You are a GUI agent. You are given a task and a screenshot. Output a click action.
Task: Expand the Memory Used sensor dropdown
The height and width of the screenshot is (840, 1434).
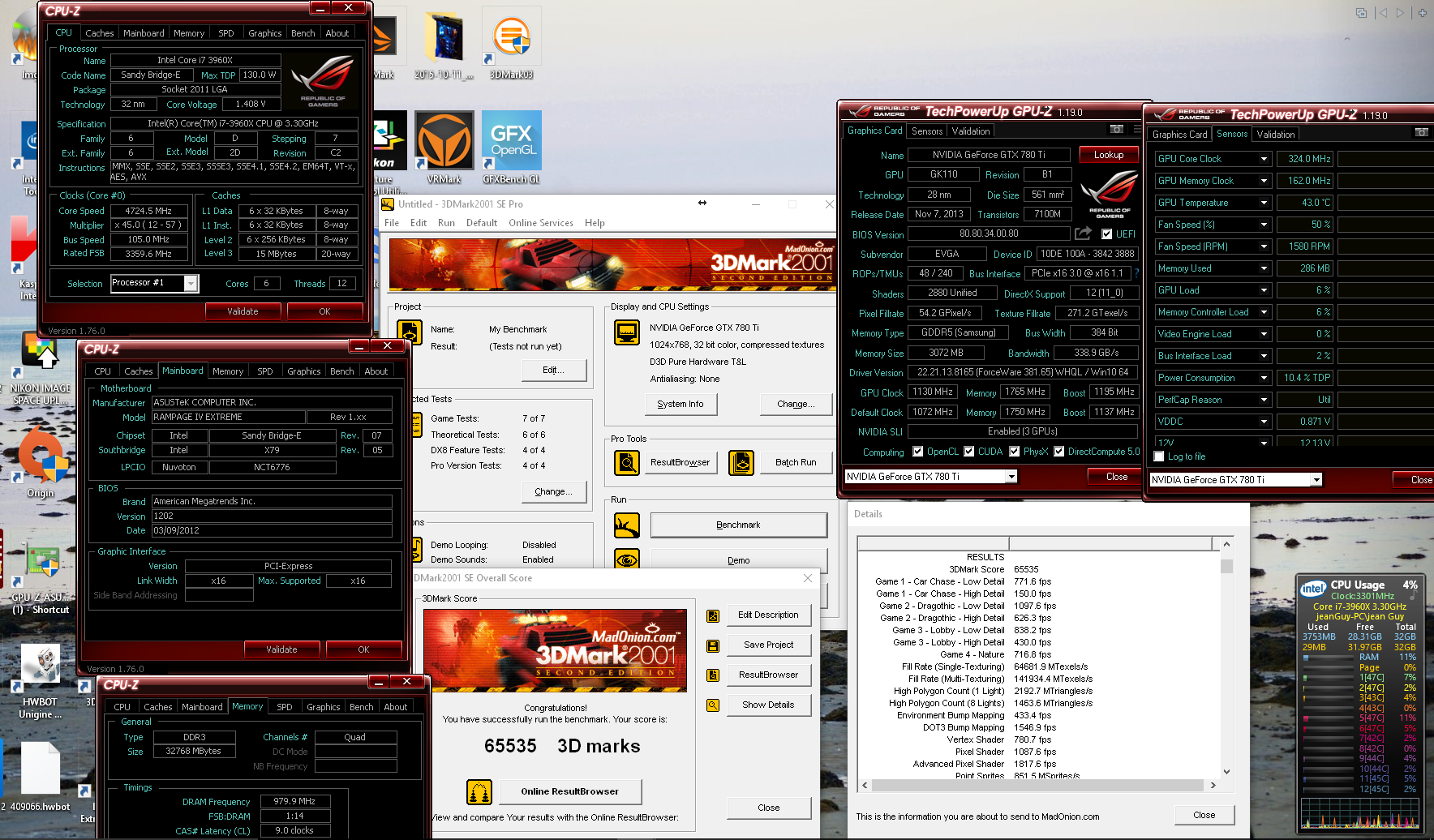point(1264,268)
